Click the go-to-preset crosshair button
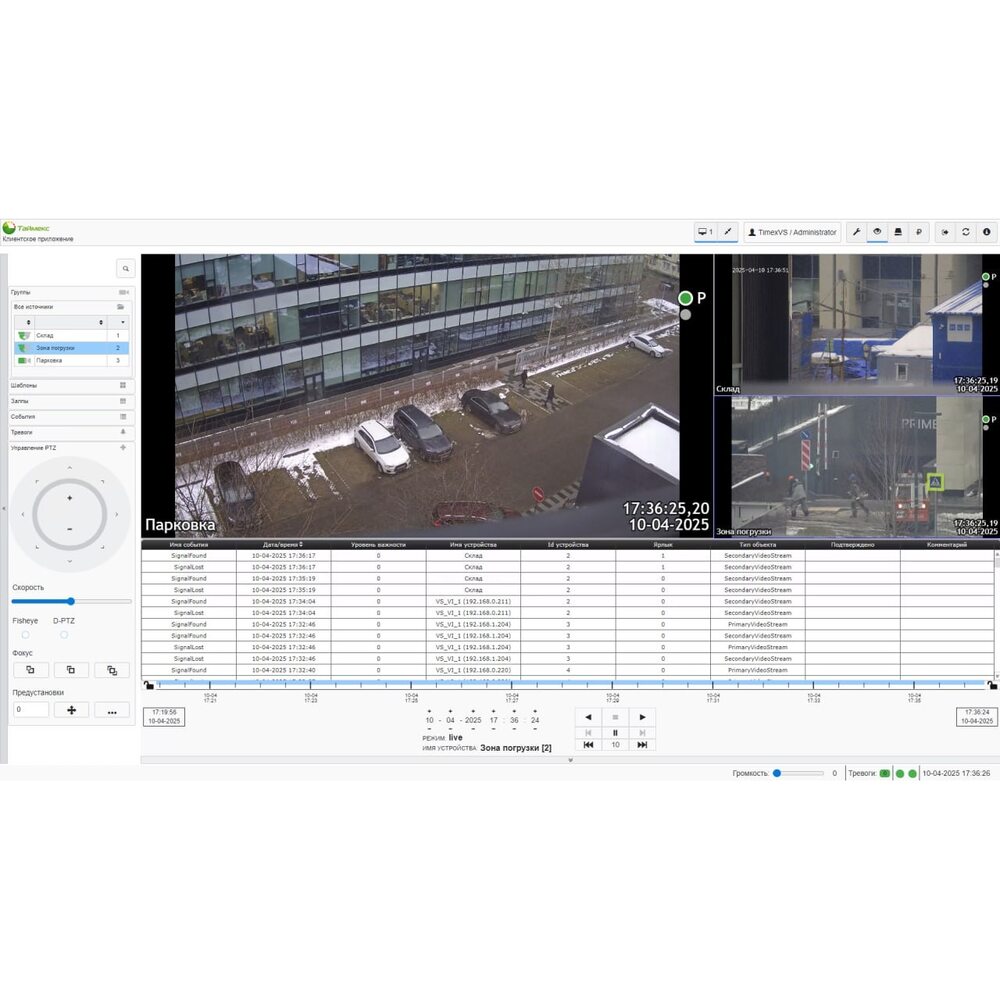 pyautogui.click(x=71, y=710)
